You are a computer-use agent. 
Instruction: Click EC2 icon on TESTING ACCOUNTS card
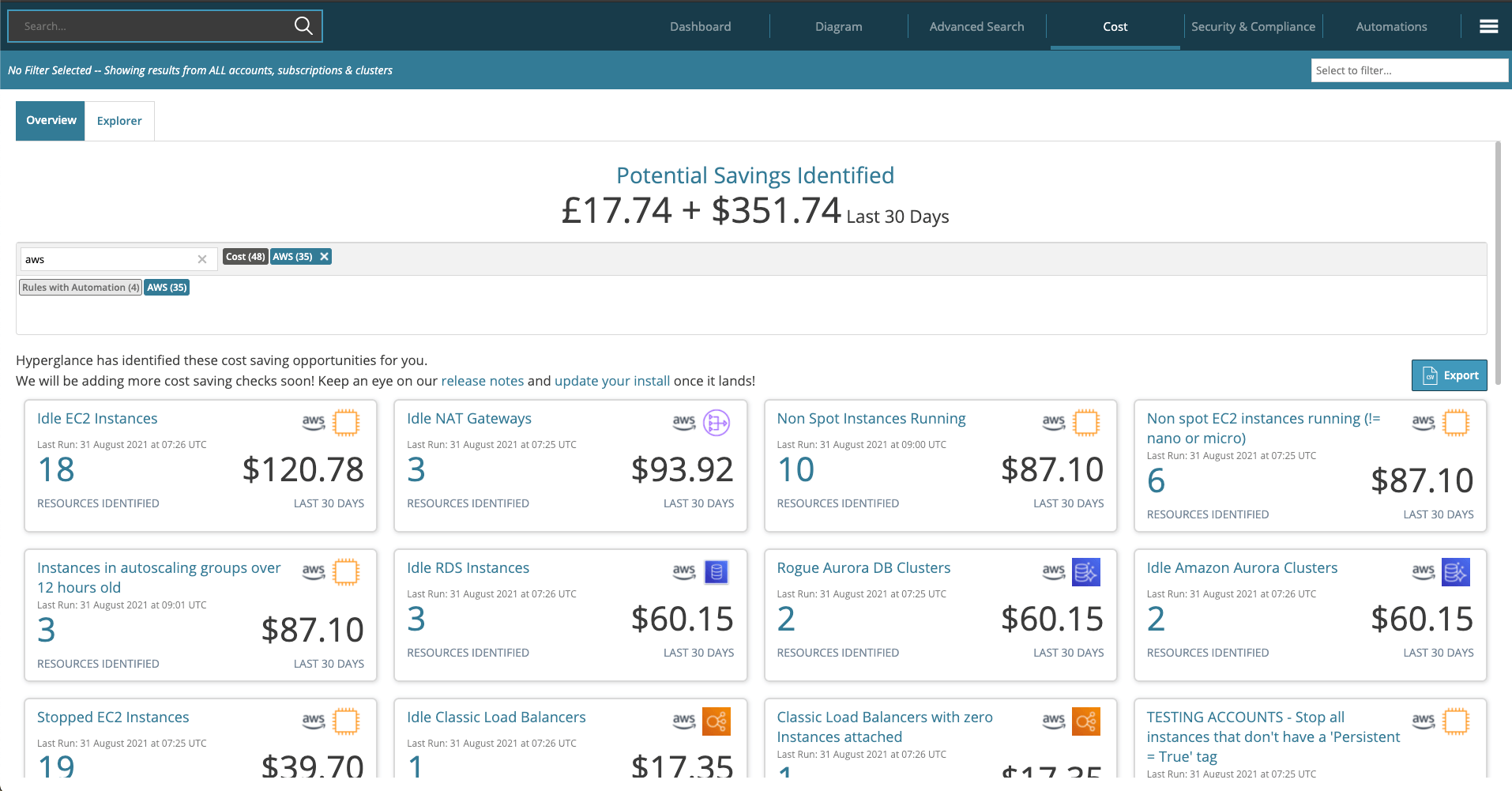click(1456, 721)
